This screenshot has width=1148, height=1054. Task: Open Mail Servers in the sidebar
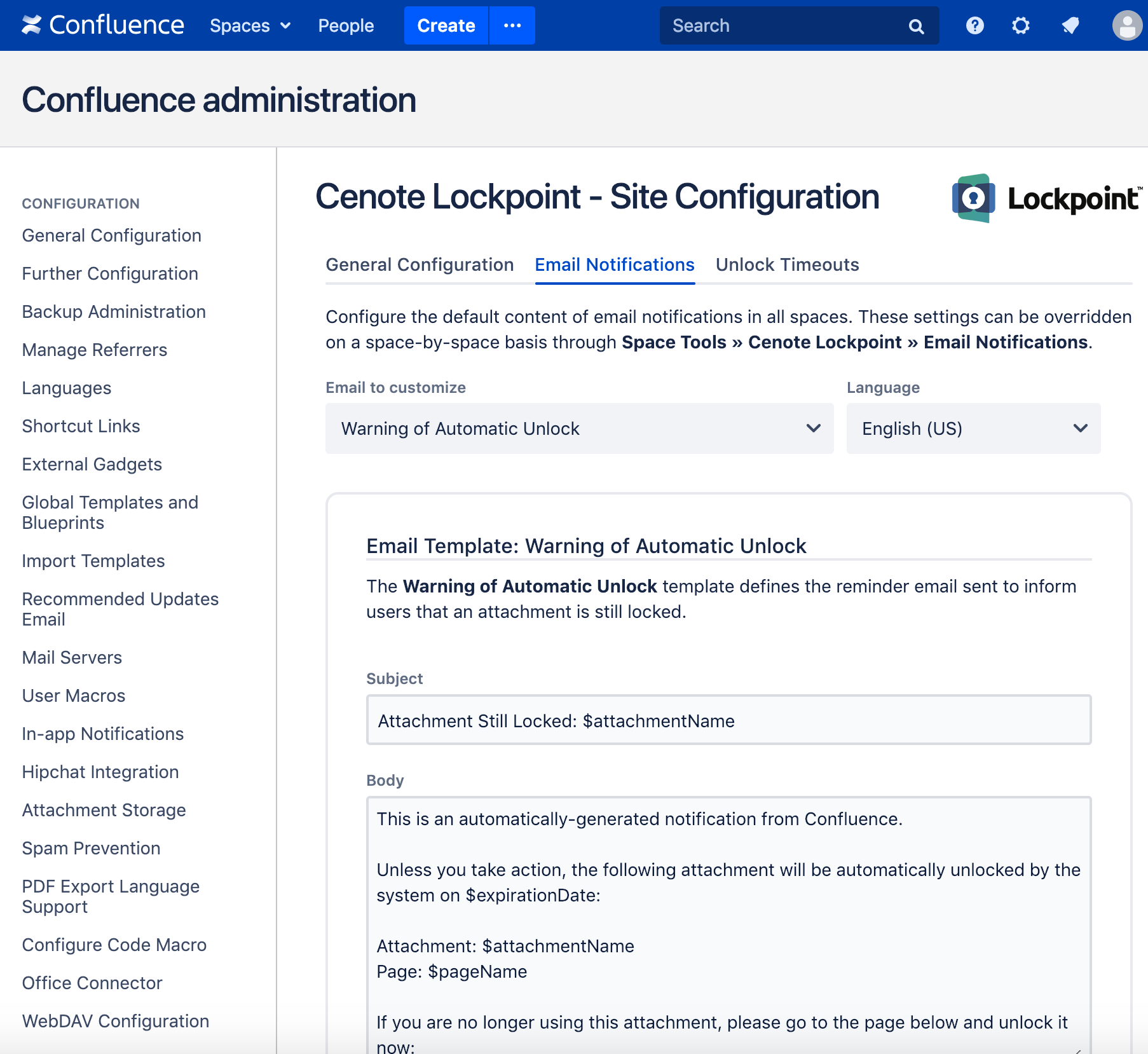pyautogui.click(x=72, y=657)
